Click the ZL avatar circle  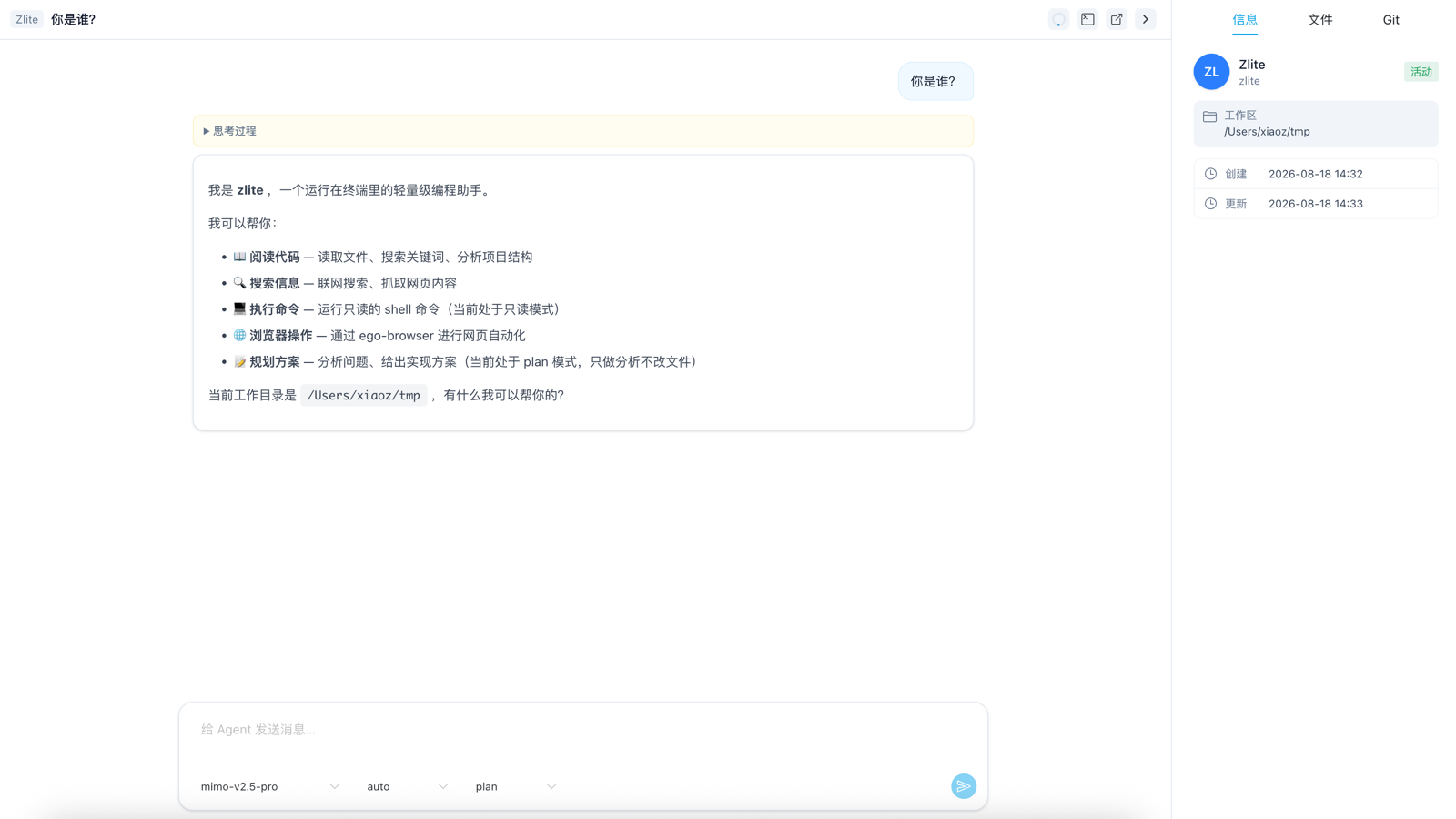coord(1211,72)
